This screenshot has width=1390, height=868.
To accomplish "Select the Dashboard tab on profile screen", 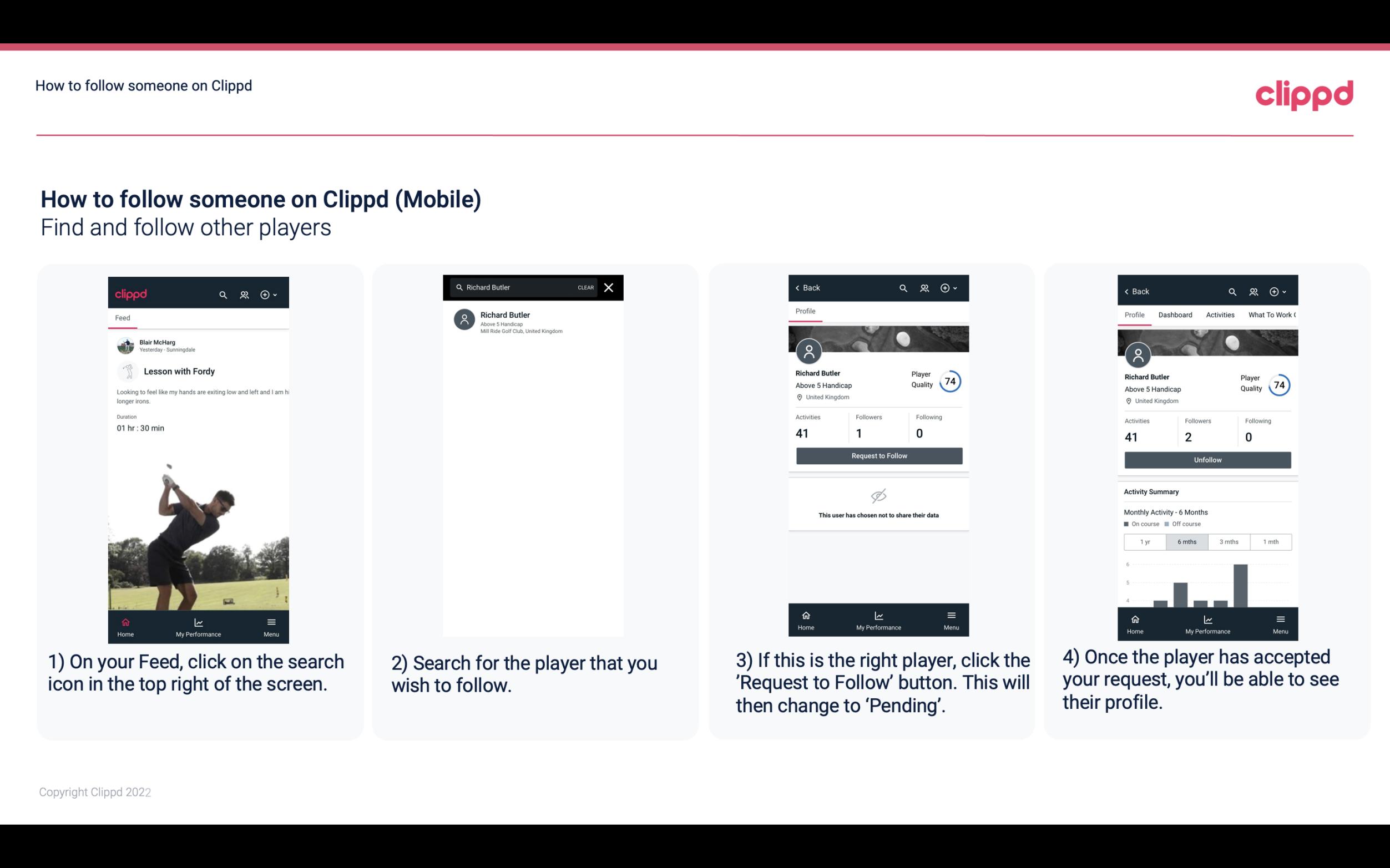I will (1175, 314).
